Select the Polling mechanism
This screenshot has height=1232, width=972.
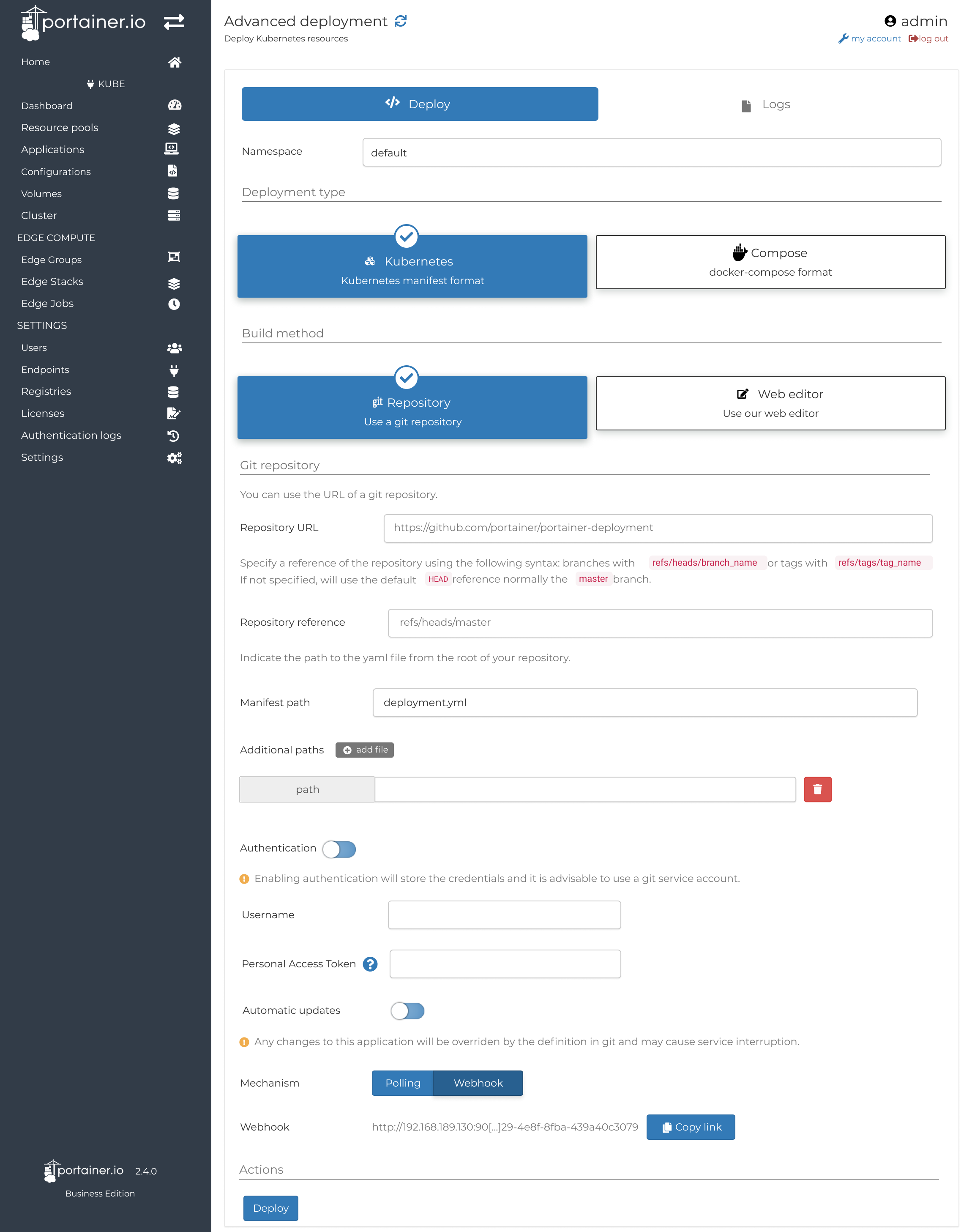coord(402,1083)
